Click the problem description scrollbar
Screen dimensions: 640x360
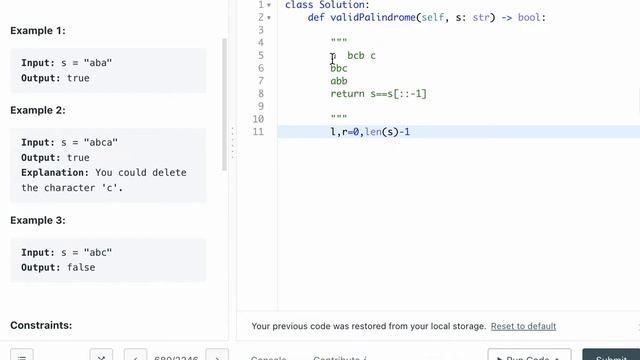point(224,104)
